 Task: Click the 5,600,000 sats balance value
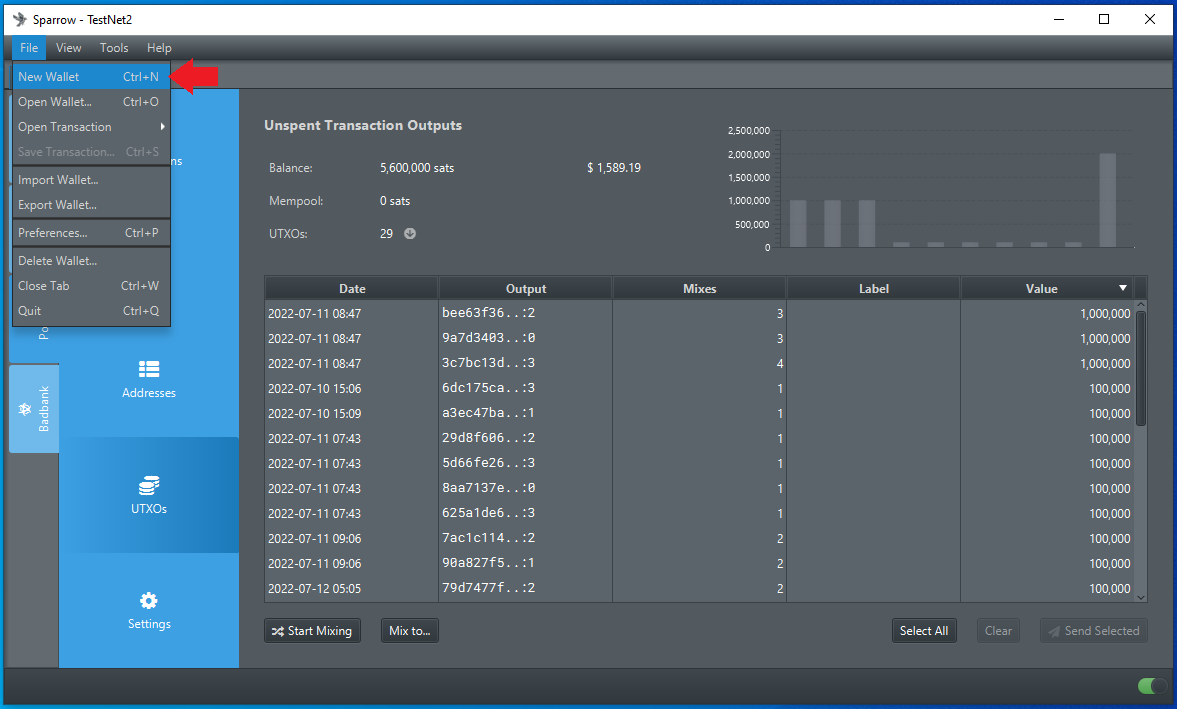coord(417,168)
